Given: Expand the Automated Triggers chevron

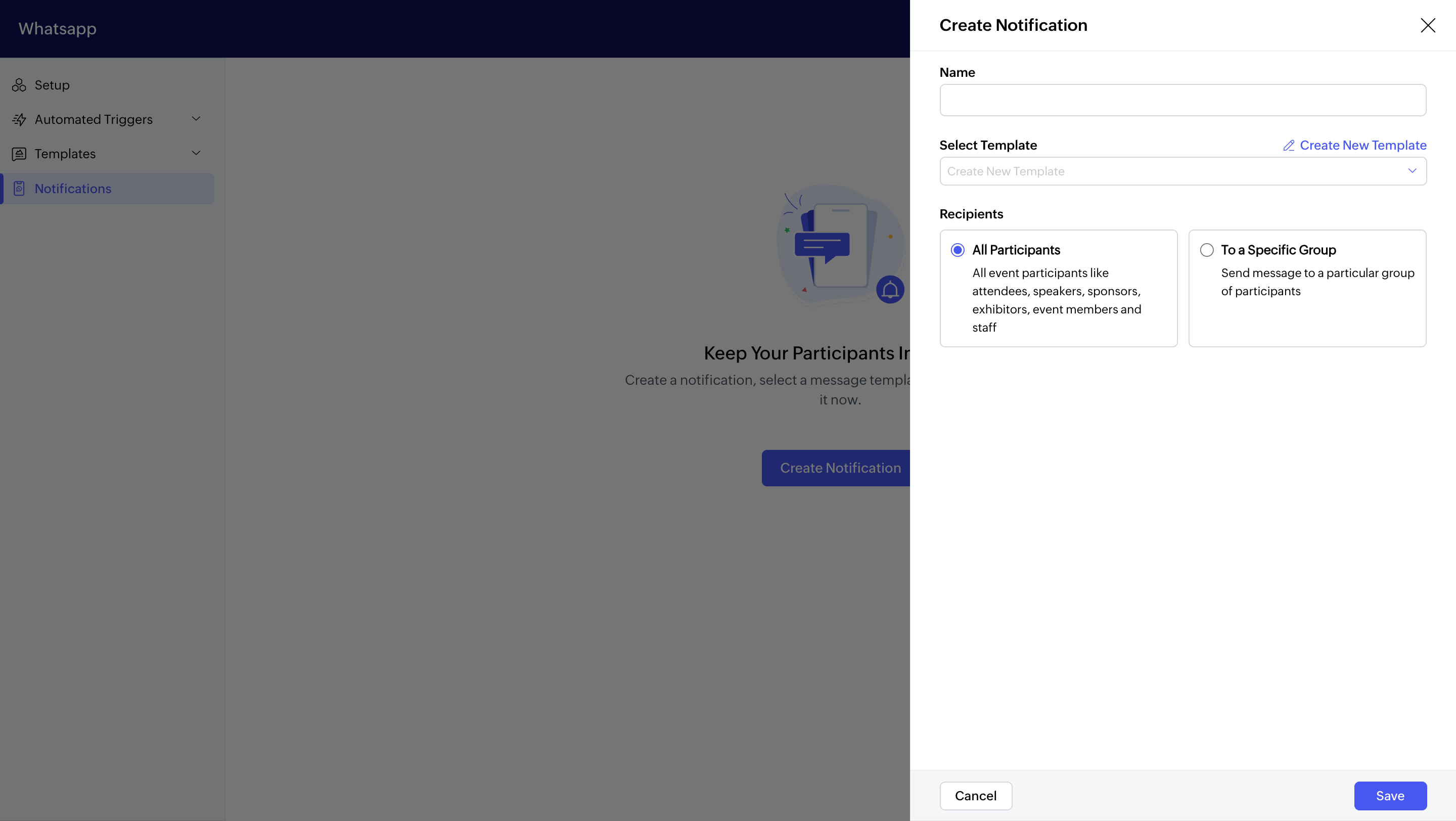Looking at the screenshot, I should click(x=196, y=119).
